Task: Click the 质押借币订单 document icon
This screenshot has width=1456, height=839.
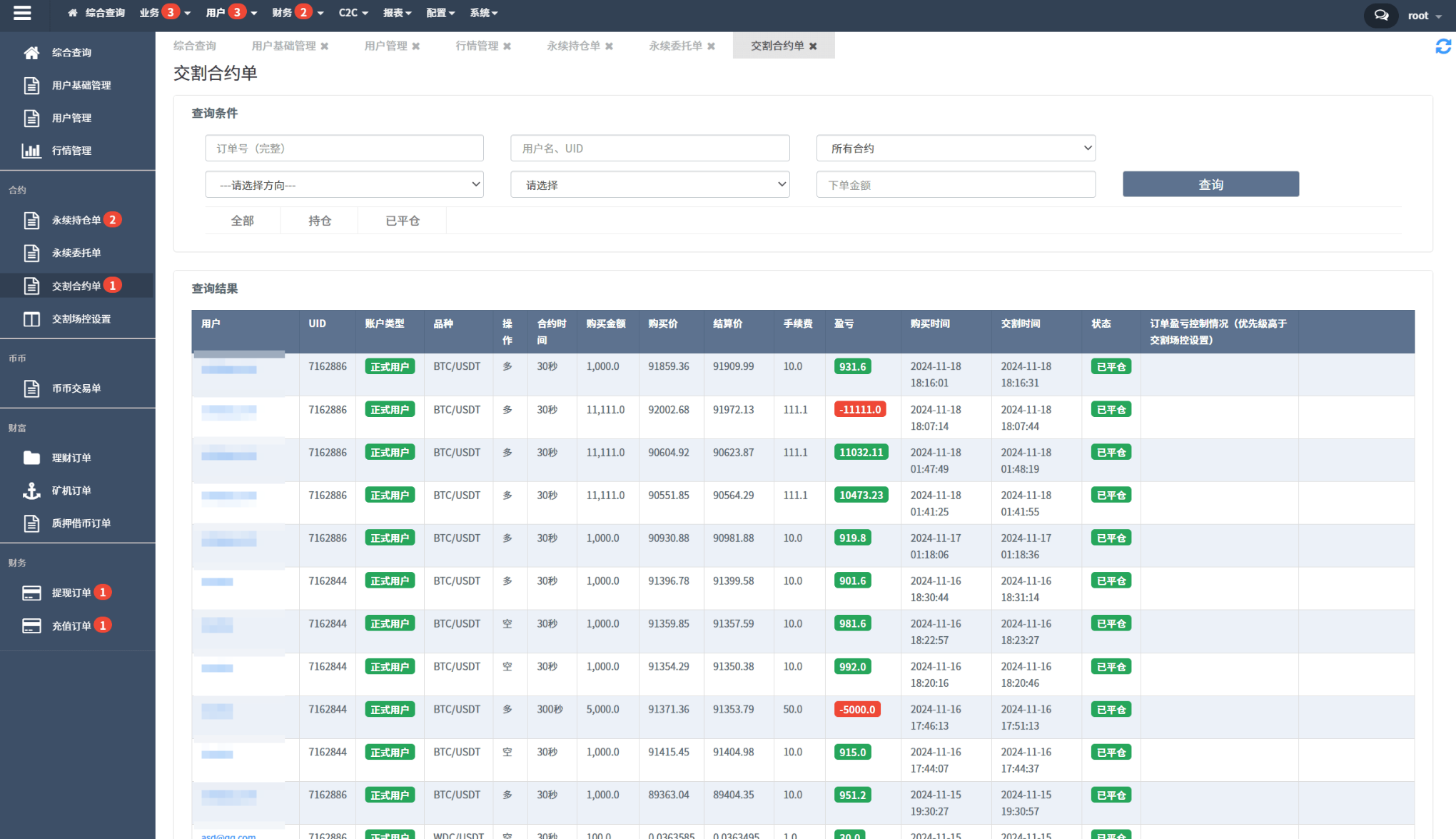Action: 31,523
